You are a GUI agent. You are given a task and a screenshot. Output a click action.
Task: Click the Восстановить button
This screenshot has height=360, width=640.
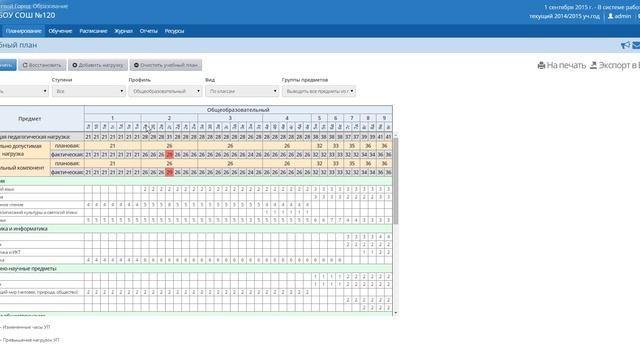(42, 65)
